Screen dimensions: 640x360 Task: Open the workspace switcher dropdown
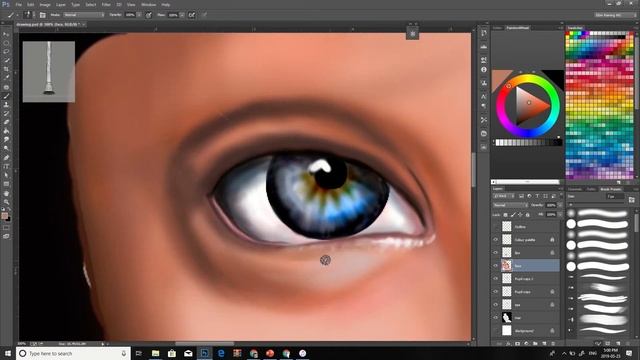coord(615,15)
